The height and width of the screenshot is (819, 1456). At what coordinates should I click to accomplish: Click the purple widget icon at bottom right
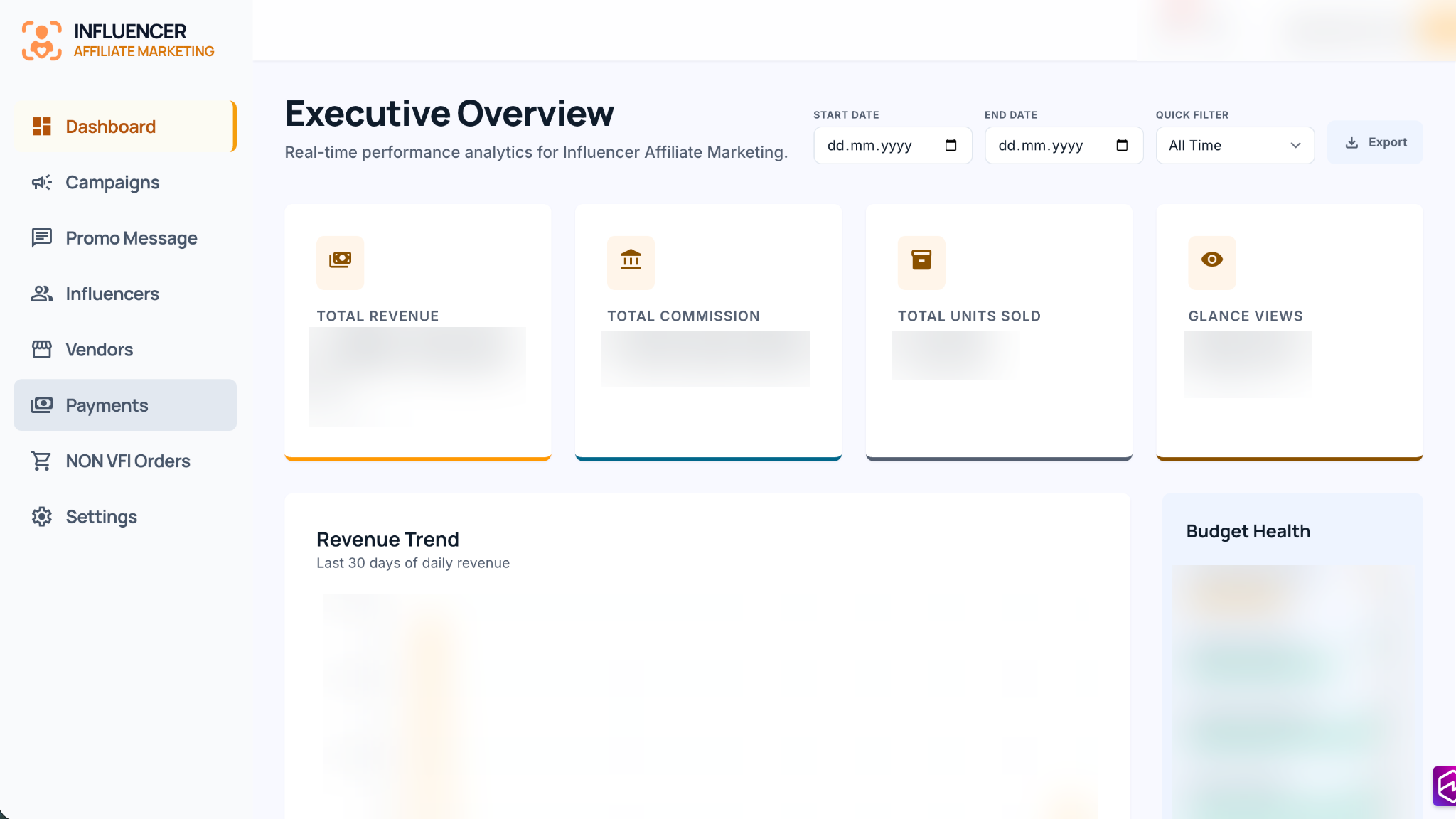click(x=1445, y=786)
